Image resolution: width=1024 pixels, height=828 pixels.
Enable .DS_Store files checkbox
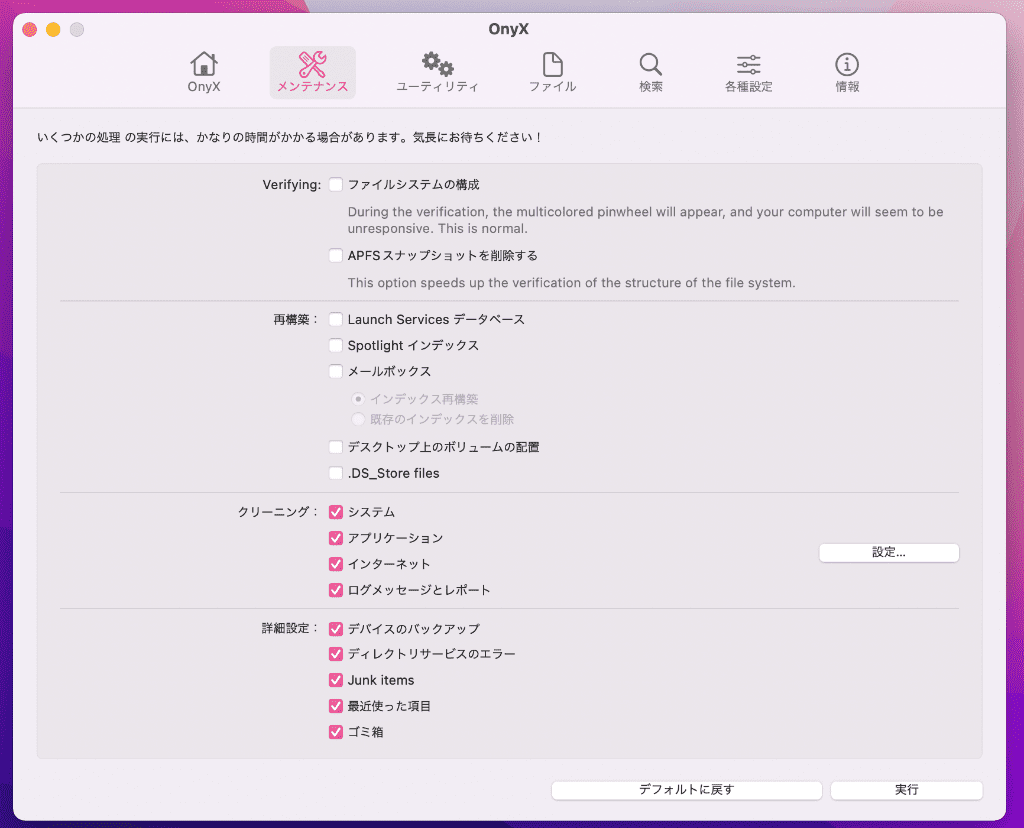point(336,473)
